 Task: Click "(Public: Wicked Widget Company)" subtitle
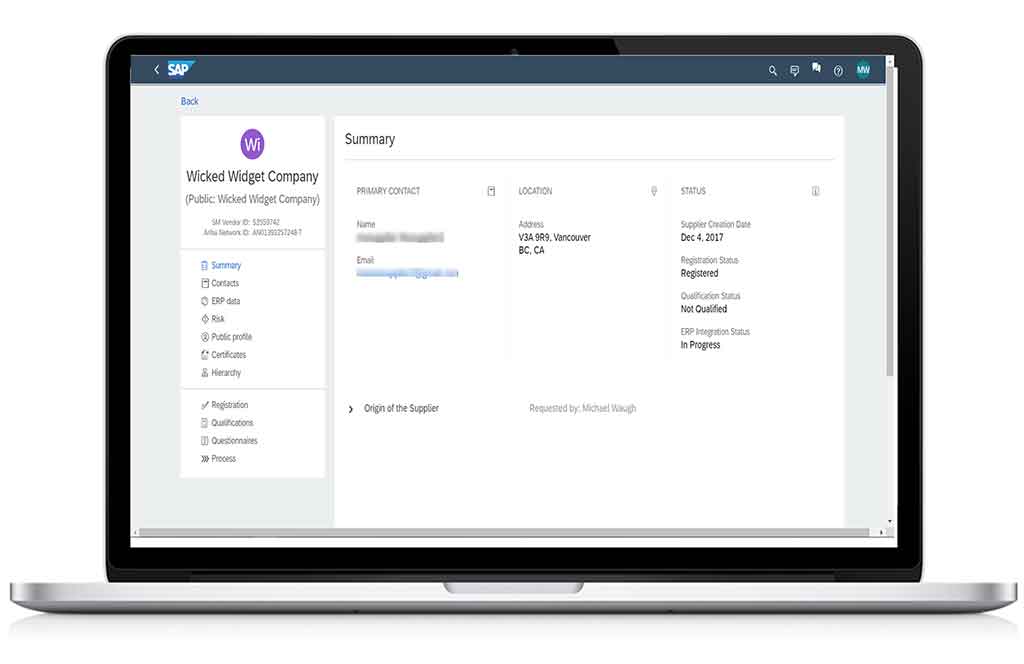pos(252,199)
